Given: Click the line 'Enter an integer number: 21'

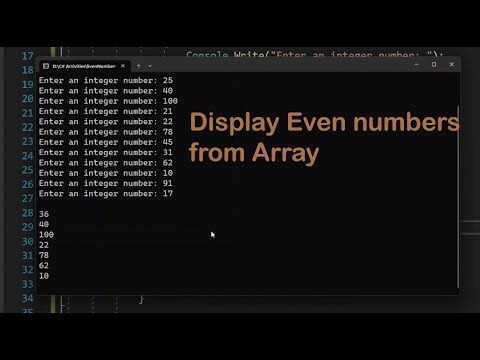Looking at the screenshot, I should (106, 111).
